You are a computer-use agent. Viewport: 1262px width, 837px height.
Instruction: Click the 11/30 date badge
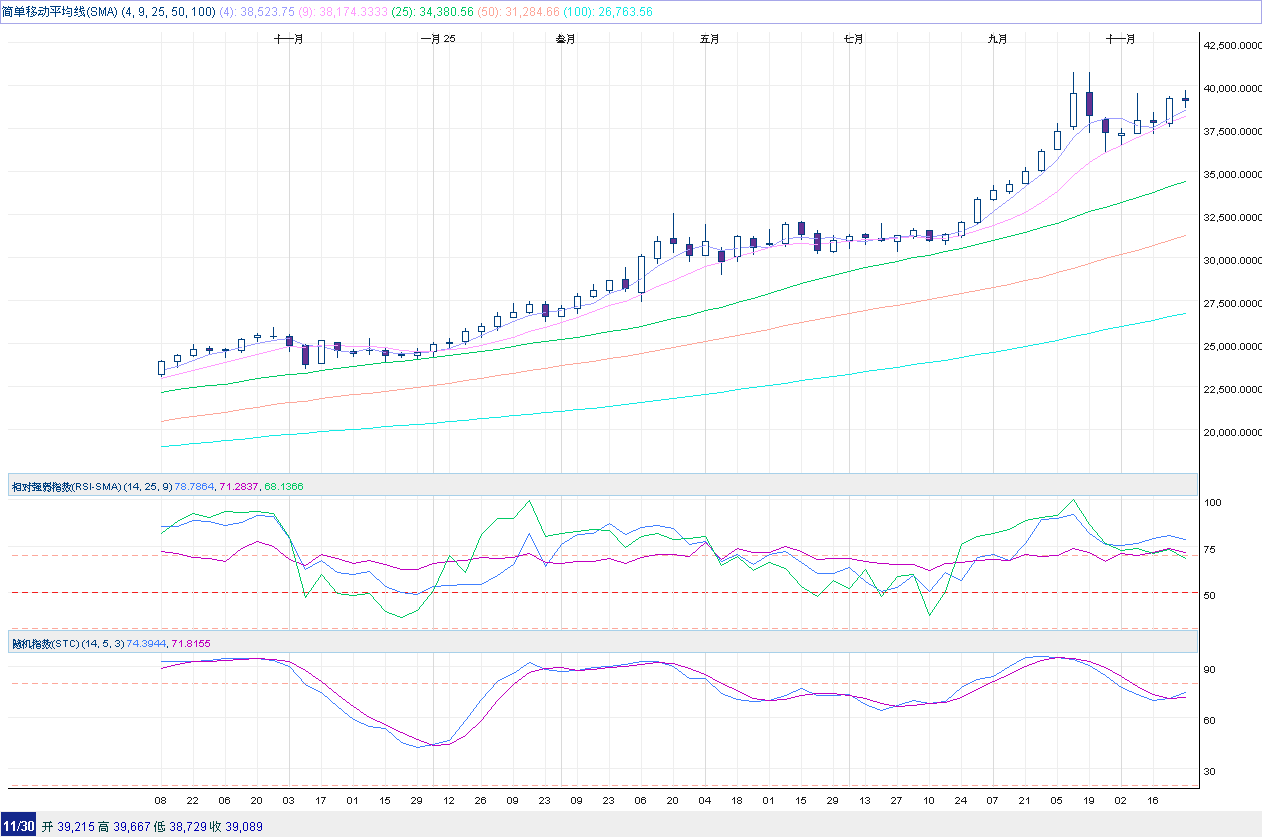pos(19,827)
